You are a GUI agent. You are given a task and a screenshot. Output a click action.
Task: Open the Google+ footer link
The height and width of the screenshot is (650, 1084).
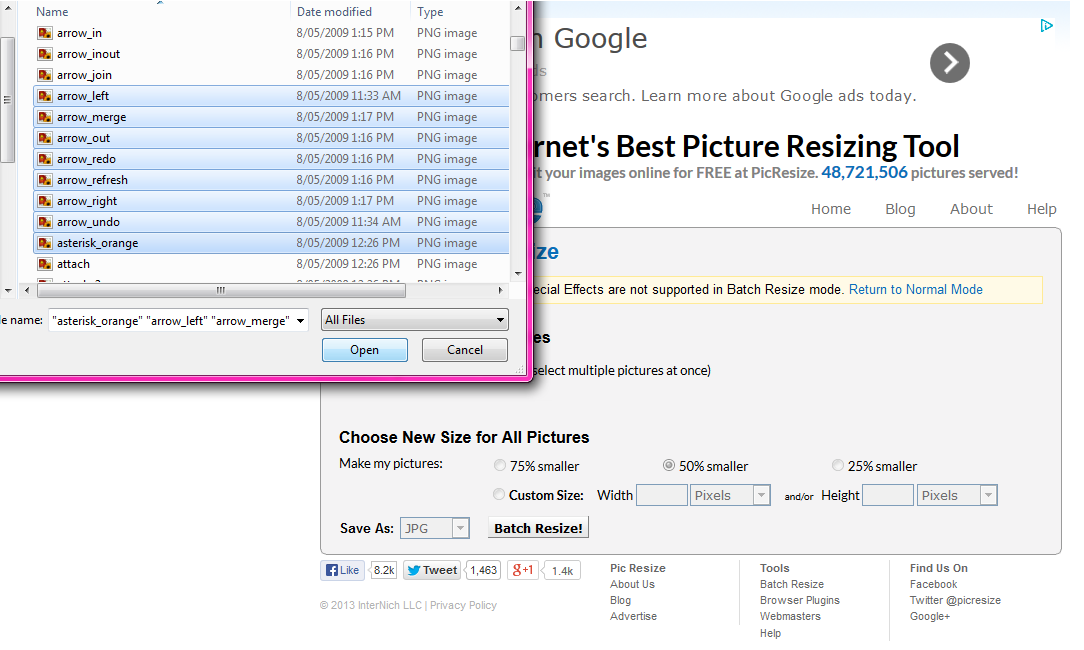(x=930, y=616)
